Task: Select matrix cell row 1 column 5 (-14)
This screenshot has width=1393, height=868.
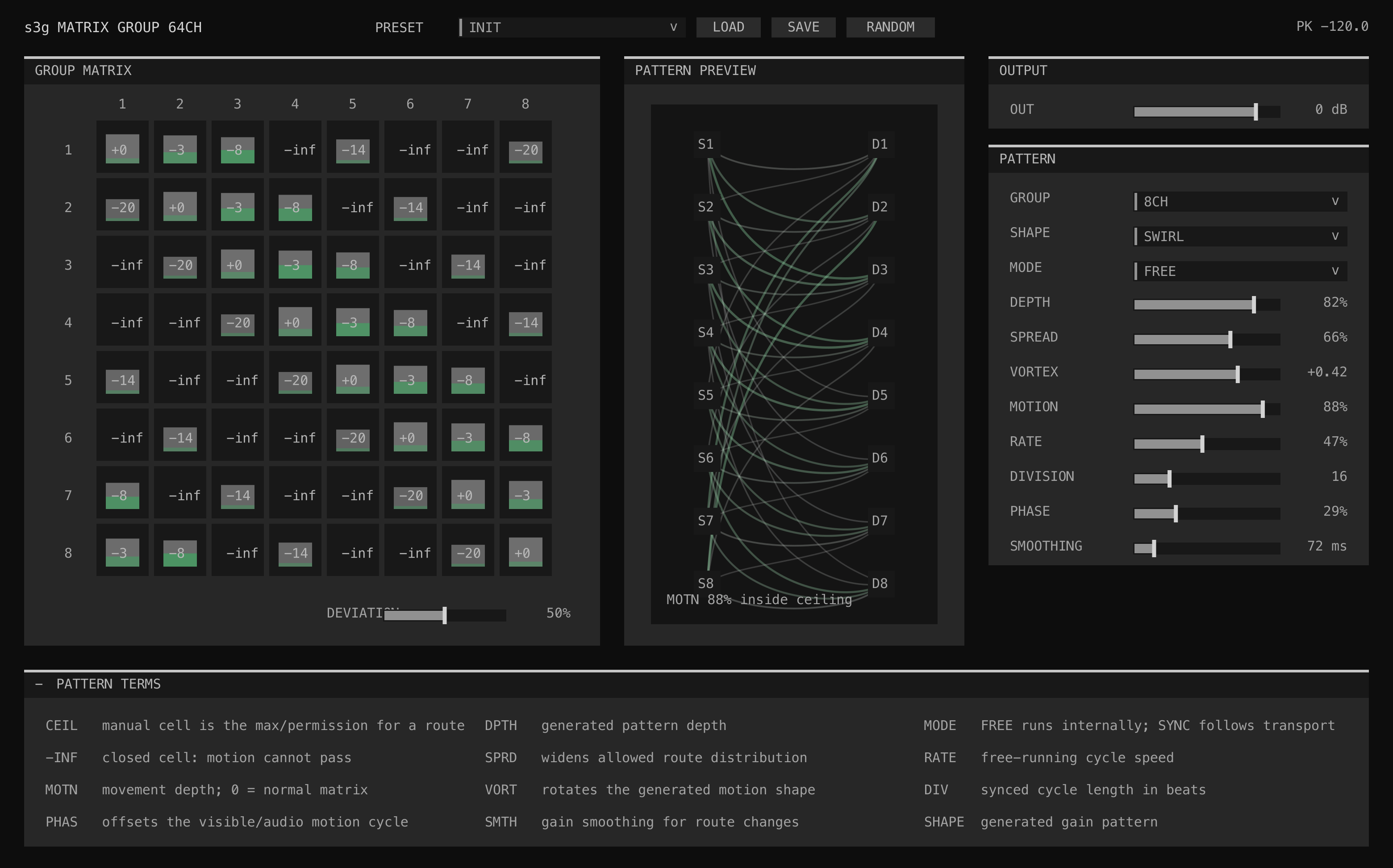Action: (353, 147)
